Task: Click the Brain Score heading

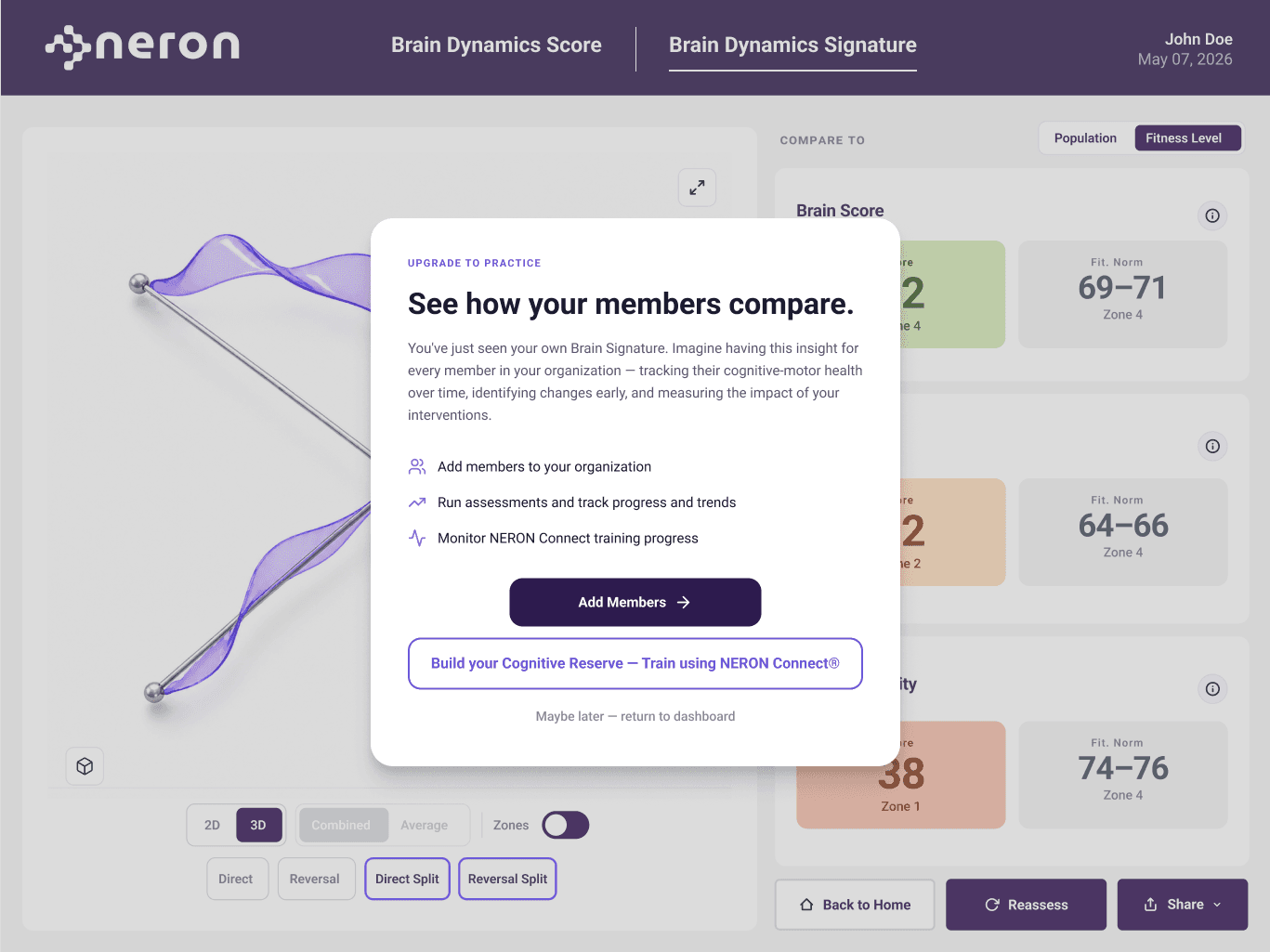Action: pos(840,211)
